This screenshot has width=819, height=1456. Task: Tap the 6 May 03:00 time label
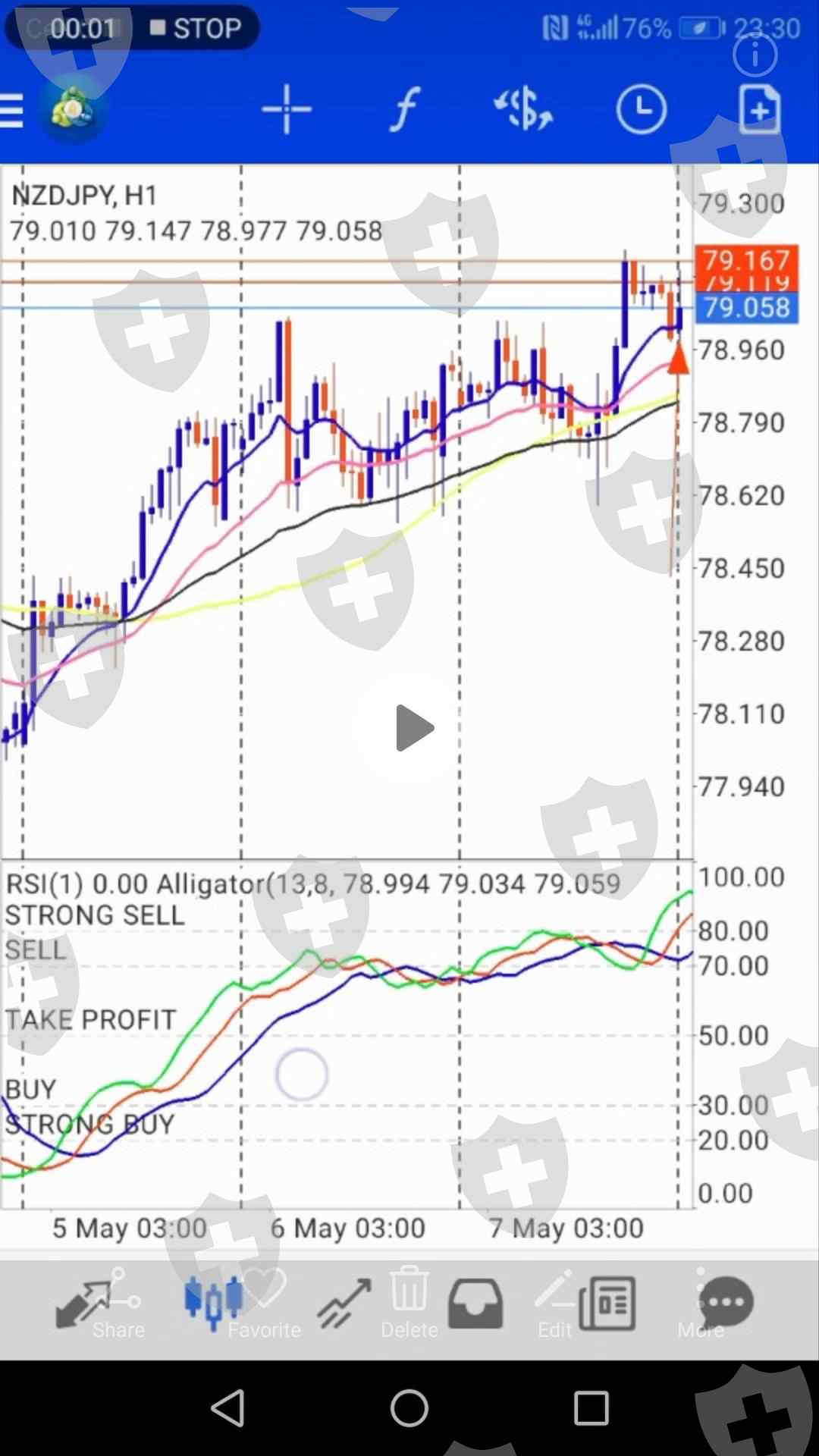pos(348,1228)
